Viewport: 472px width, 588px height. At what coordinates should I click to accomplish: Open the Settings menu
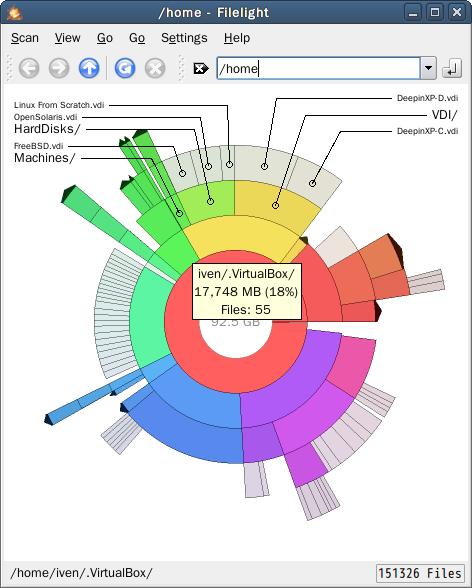[x=184, y=38]
